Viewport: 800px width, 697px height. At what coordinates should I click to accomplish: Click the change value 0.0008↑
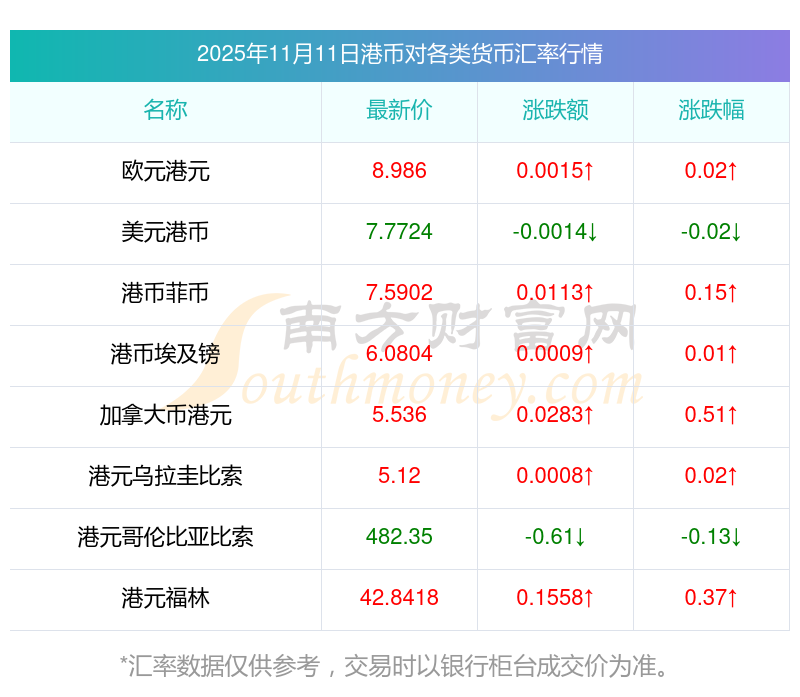pos(555,476)
